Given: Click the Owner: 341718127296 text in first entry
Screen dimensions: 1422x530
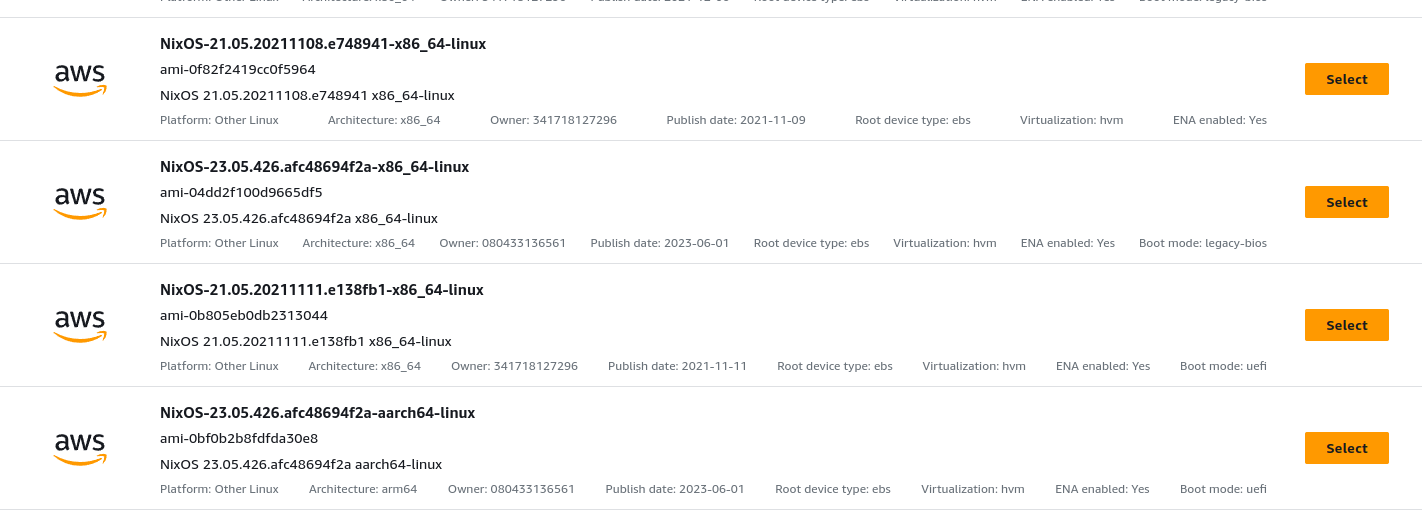Looking at the screenshot, I should coord(553,120).
